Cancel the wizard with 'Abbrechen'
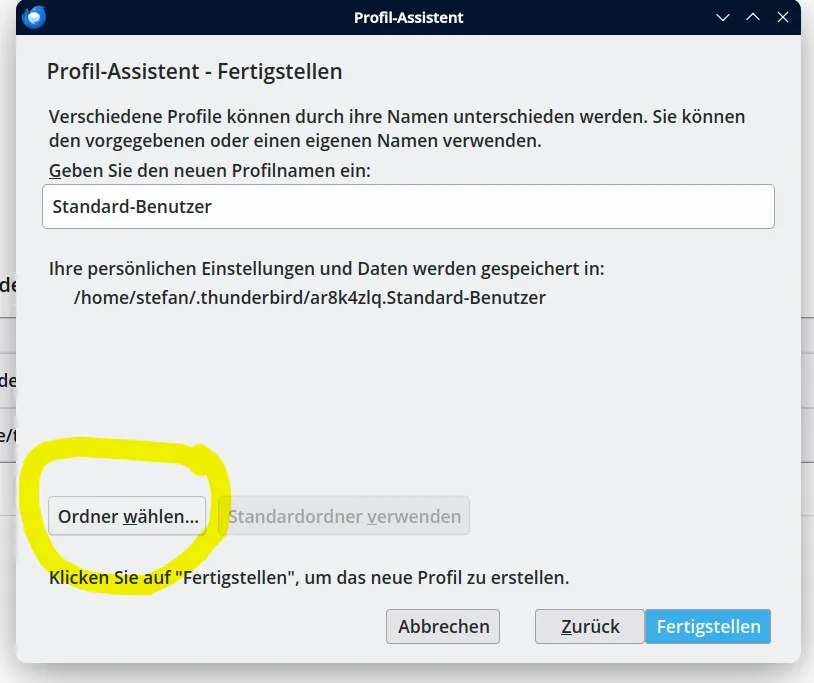The height and width of the screenshot is (683, 814). (x=443, y=626)
